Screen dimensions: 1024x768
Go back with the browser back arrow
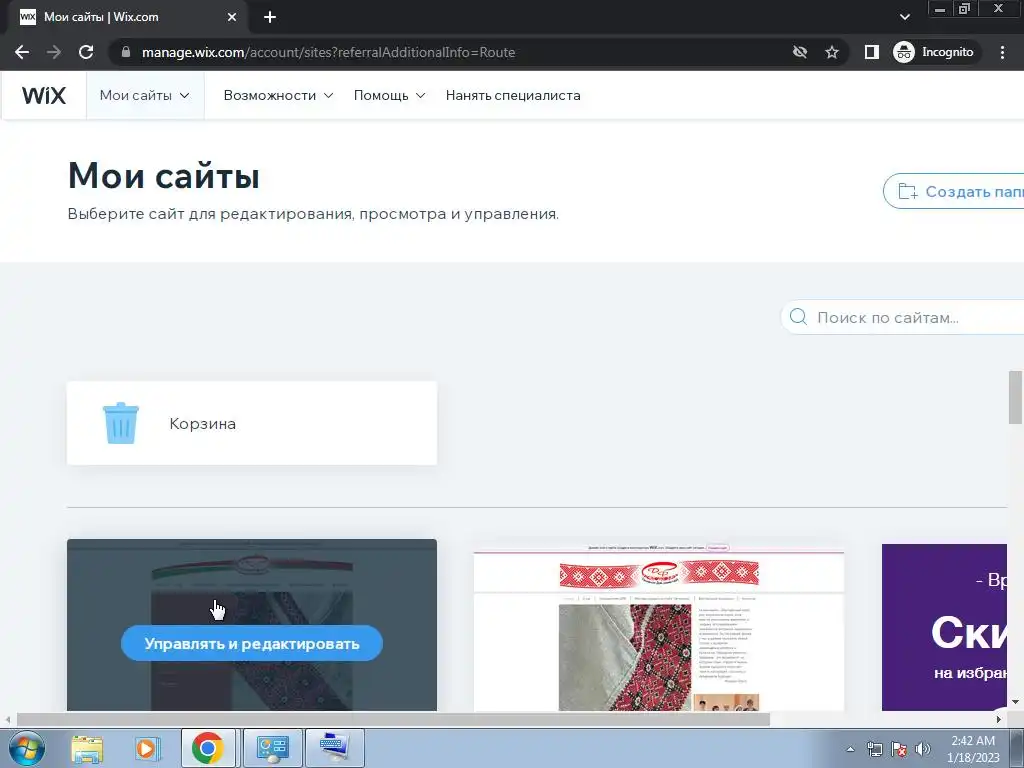point(22,52)
